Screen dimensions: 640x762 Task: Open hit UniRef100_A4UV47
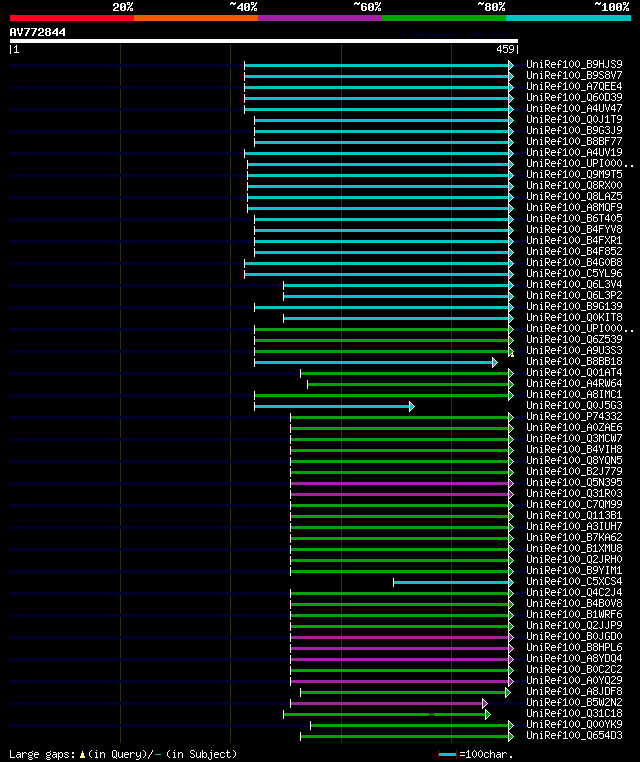[x=574, y=108]
